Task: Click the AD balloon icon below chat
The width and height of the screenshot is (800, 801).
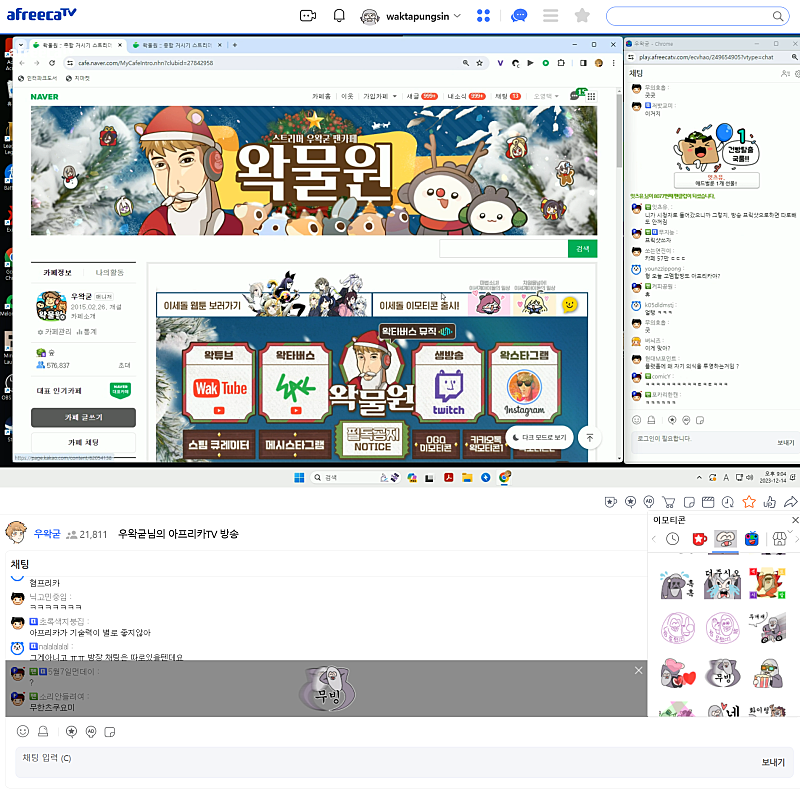Action: 91,732
